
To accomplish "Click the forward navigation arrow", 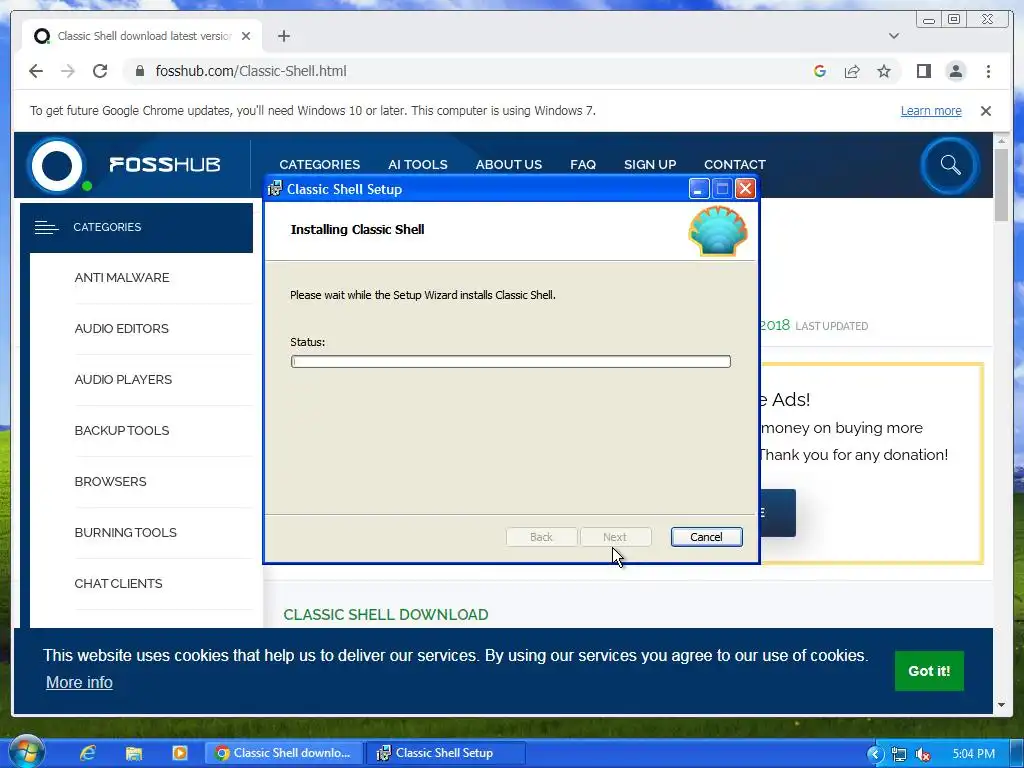I will 68,71.
